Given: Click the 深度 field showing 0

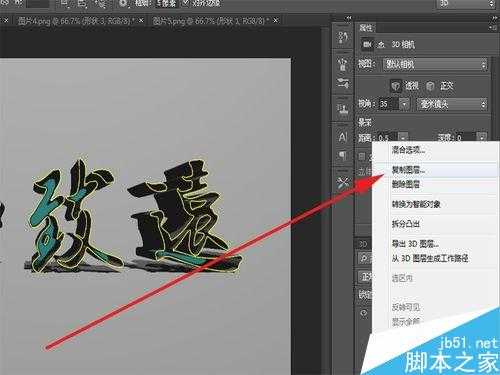Looking at the screenshot, I should point(466,137).
